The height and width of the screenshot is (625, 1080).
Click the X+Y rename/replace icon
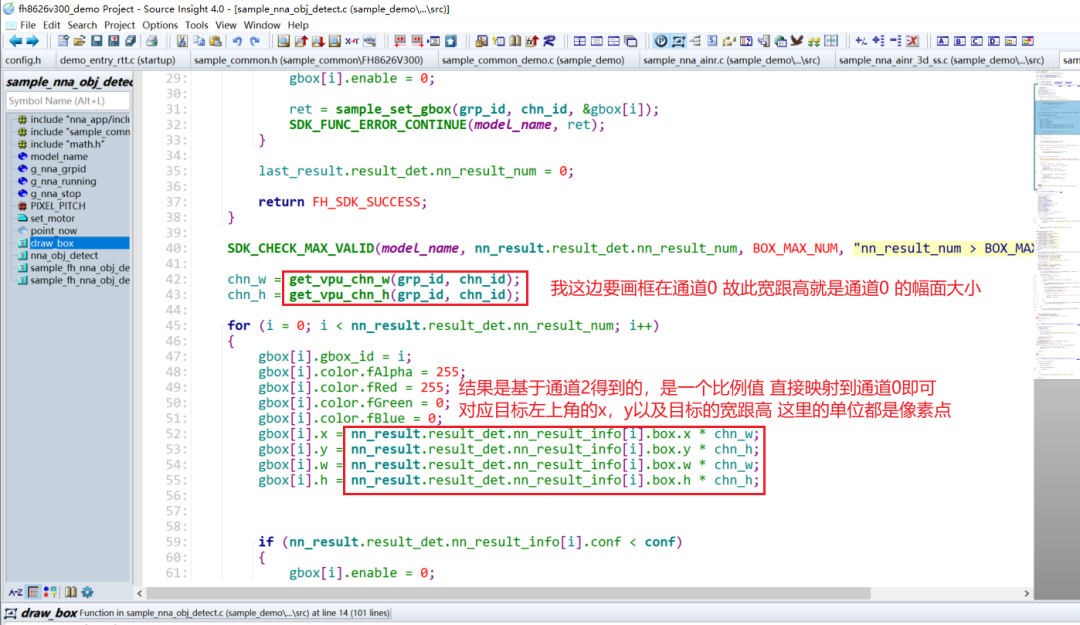click(x=352, y=41)
